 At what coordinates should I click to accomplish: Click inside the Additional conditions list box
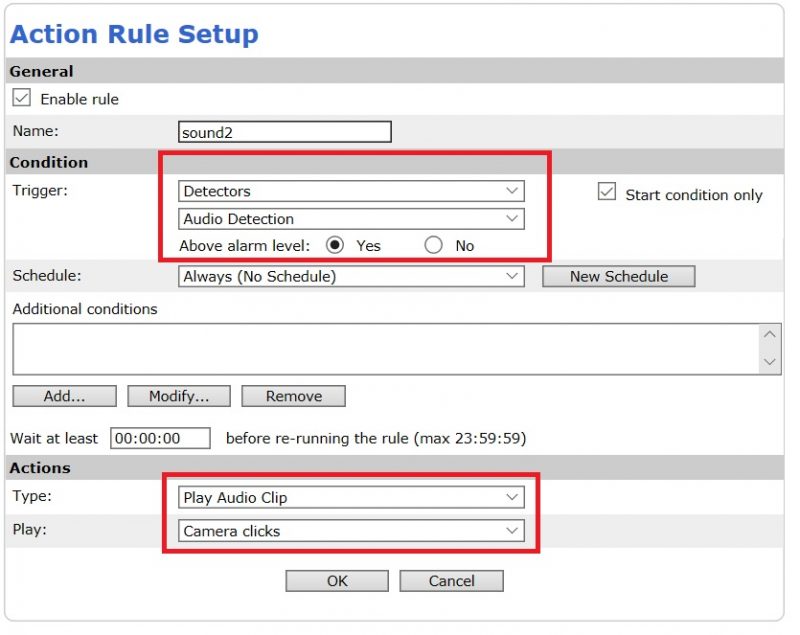click(386, 349)
